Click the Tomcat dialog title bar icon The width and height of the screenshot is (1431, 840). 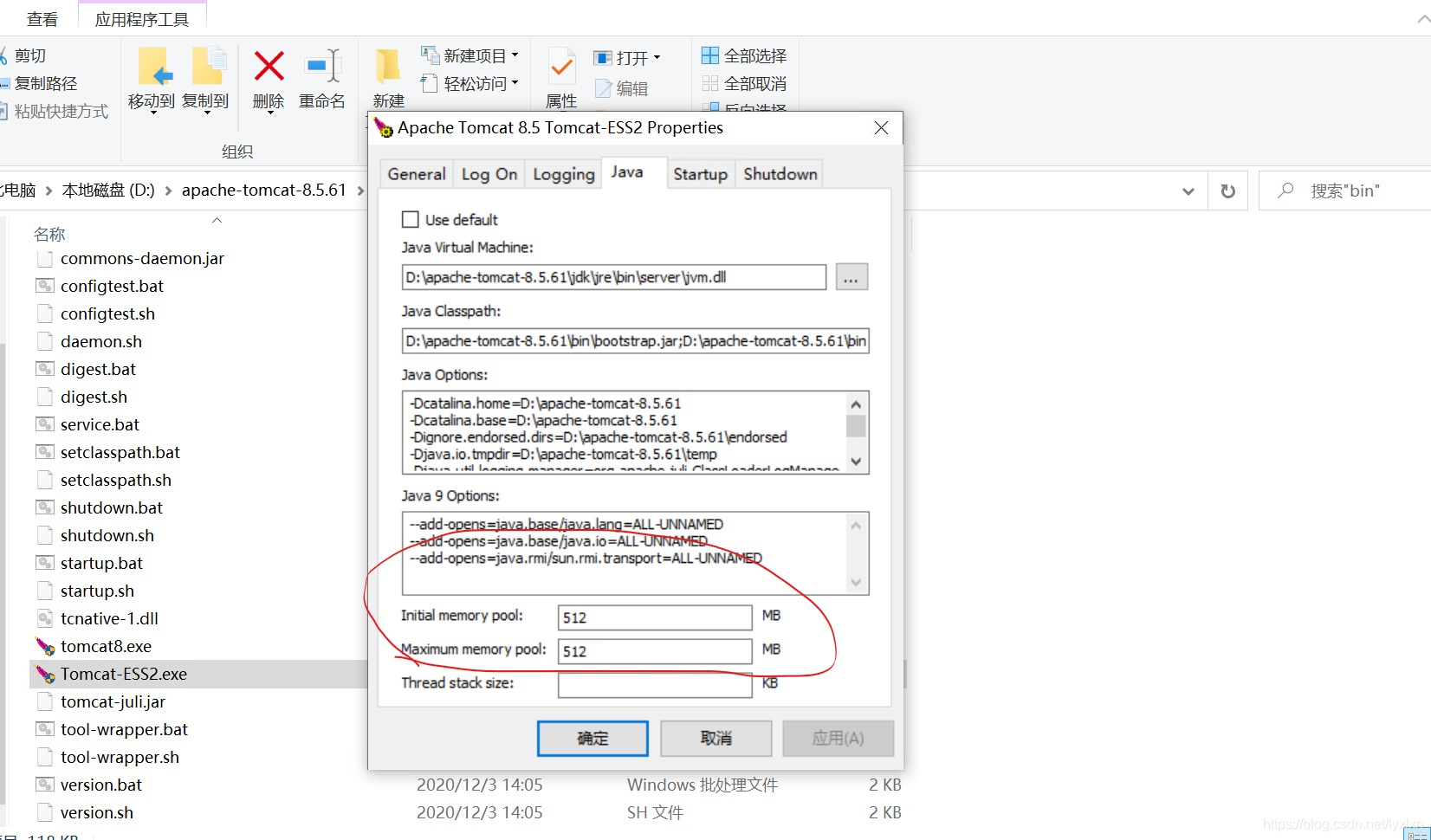[x=383, y=128]
